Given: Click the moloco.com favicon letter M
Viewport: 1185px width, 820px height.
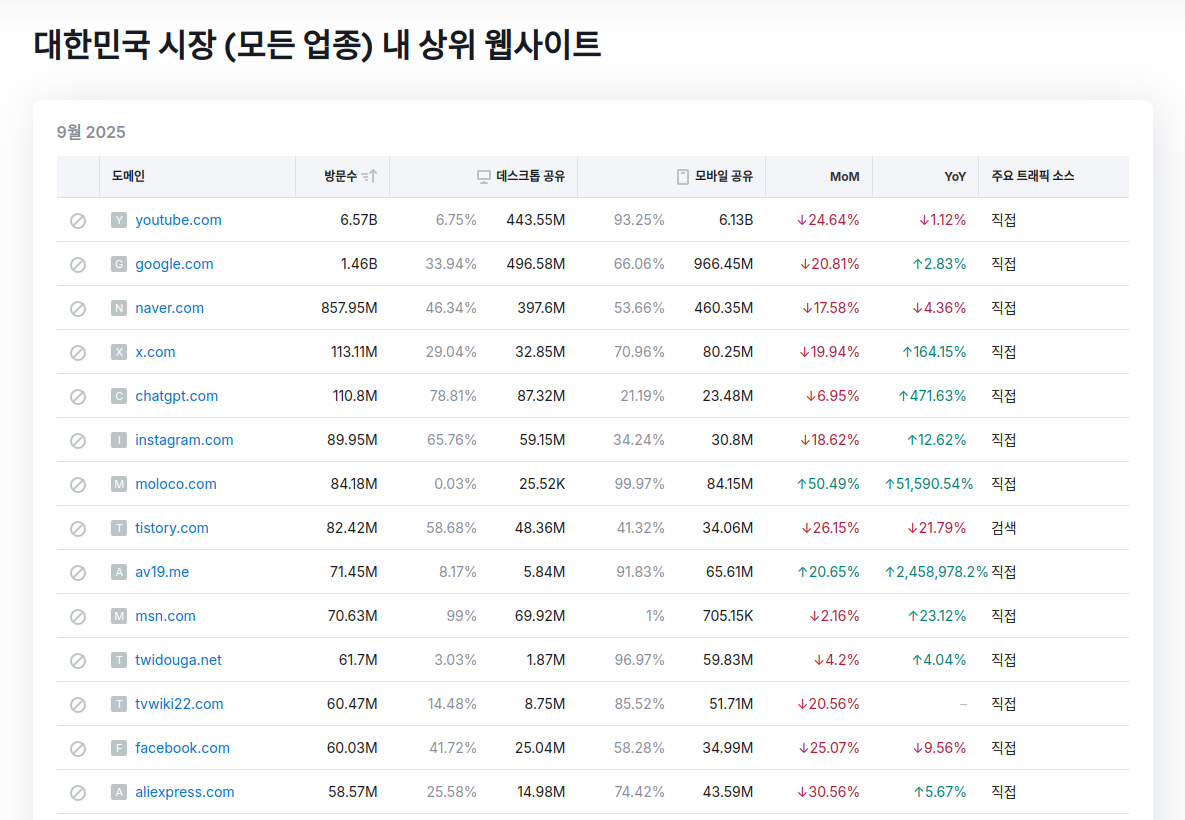Looking at the screenshot, I should 119,484.
